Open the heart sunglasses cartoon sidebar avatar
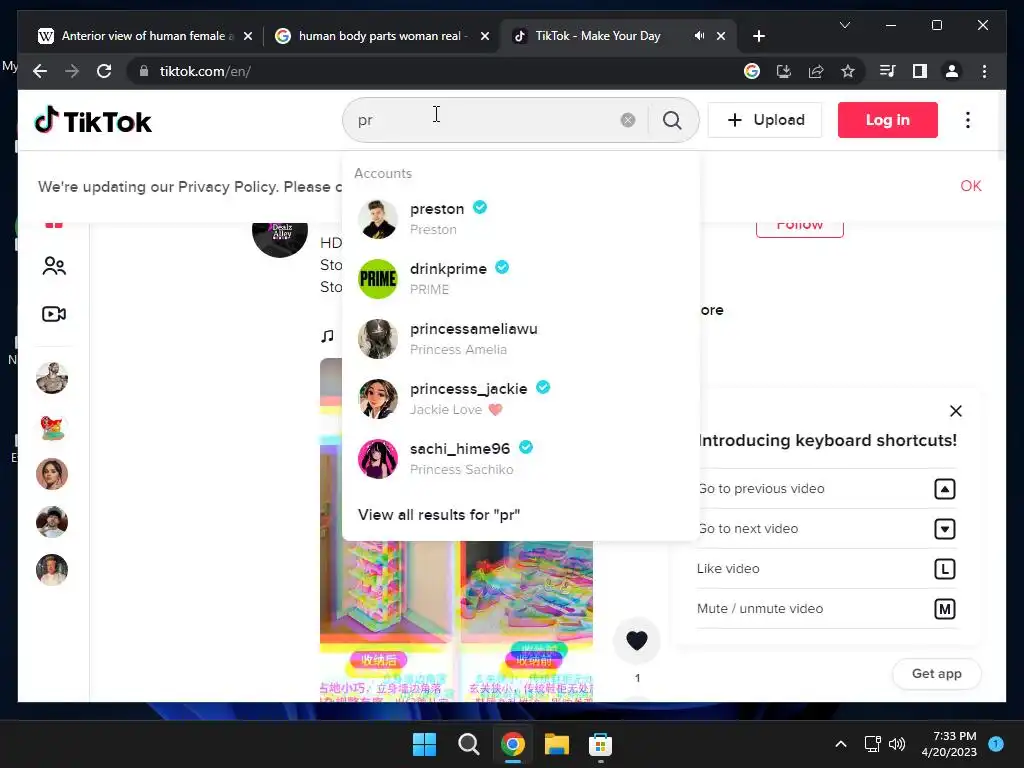 tap(52, 426)
